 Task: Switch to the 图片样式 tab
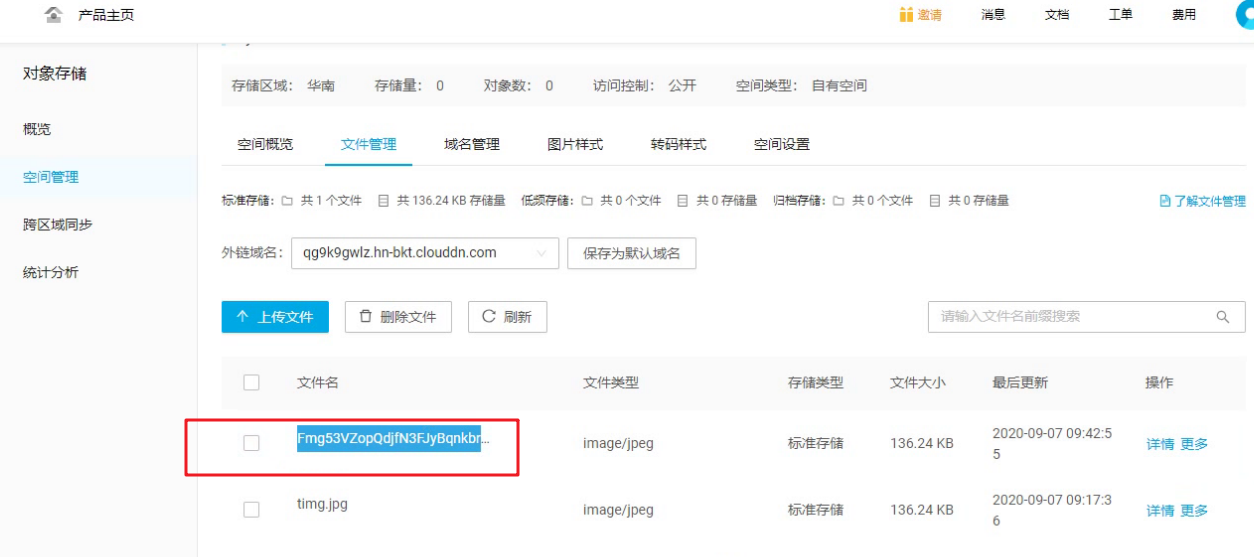point(575,144)
